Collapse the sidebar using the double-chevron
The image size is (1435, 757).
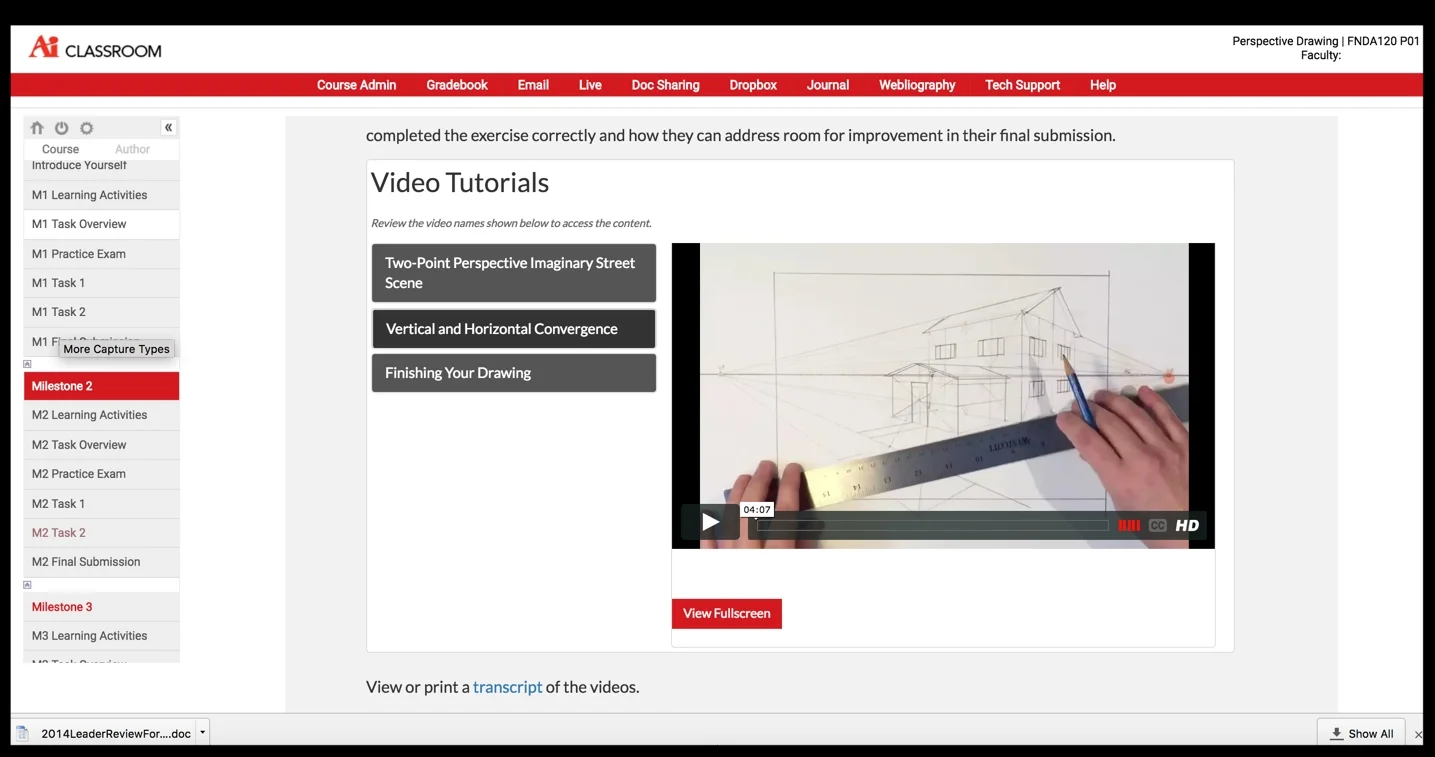pyautogui.click(x=168, y=127)
